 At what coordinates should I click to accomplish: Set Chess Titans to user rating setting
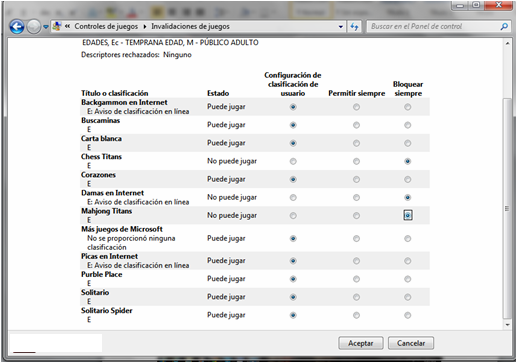click(x=293, y=161)
